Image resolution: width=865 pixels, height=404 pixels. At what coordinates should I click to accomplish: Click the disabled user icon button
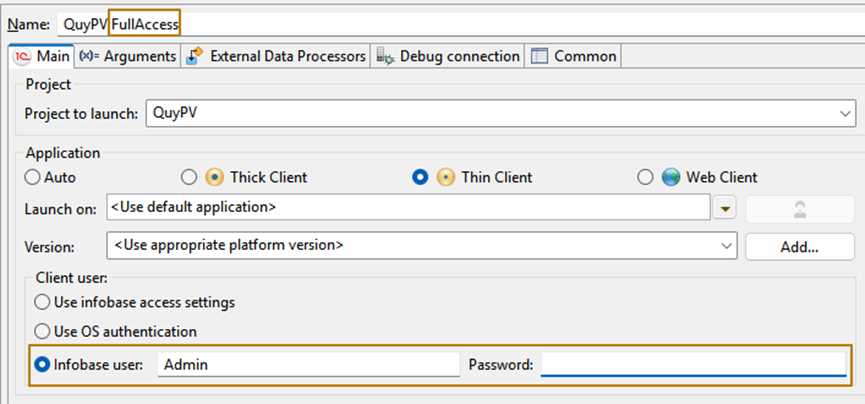tap(800, 208)
